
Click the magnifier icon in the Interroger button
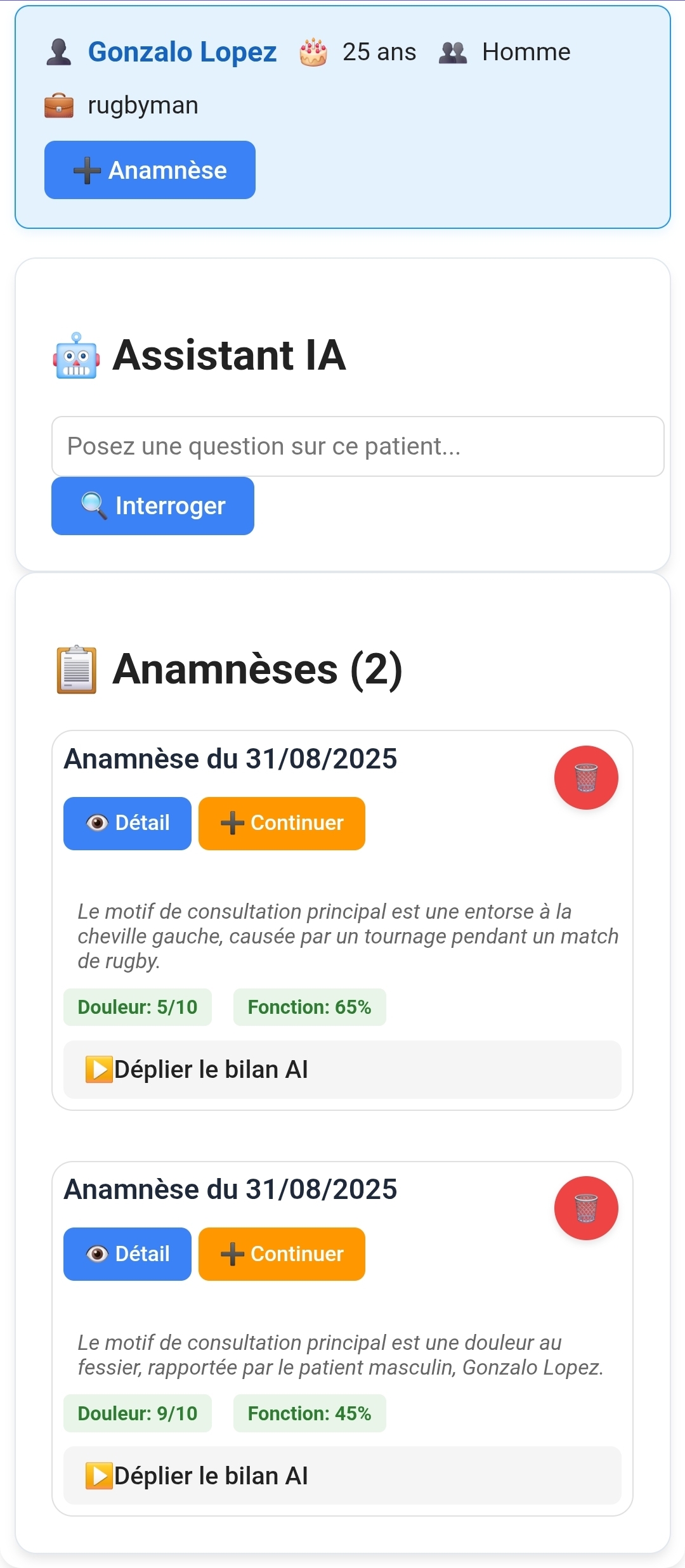coord(91,505)
